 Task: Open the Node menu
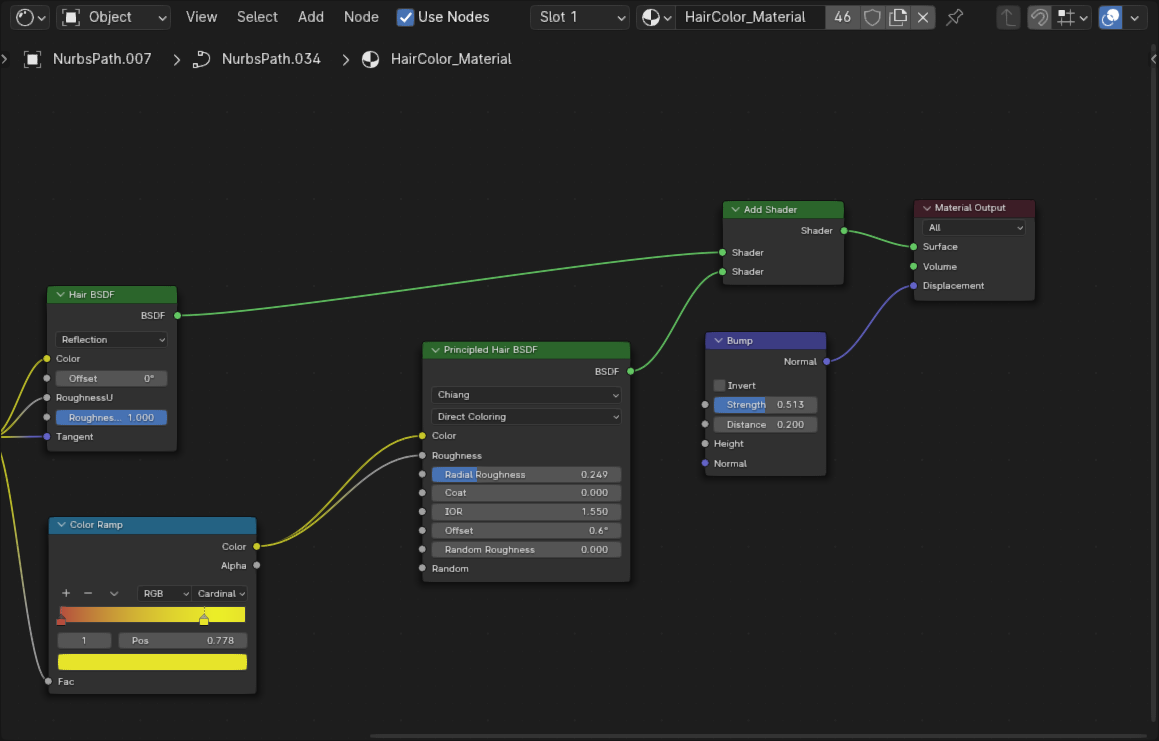[361, 17]
